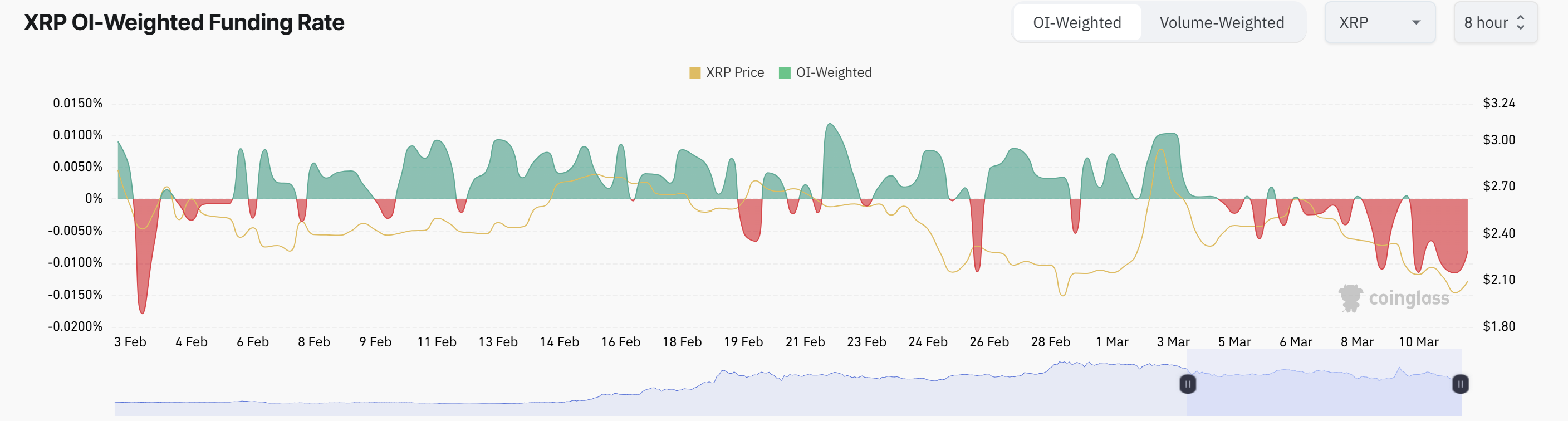Click the 0% funding rate axis label
This screenshot has height=421, width=1568.
point(94,198)
